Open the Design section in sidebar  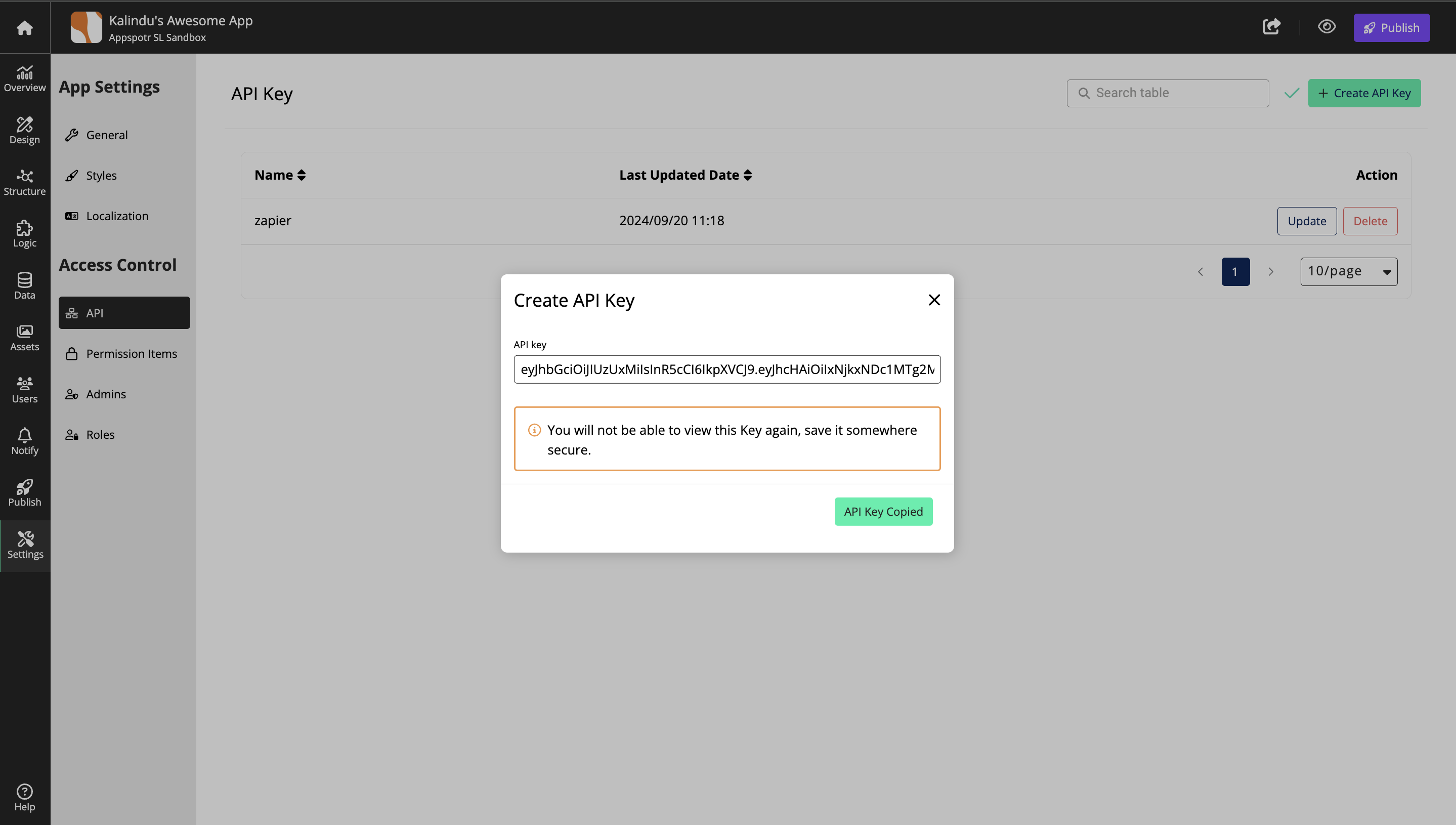tap(24, 130)
